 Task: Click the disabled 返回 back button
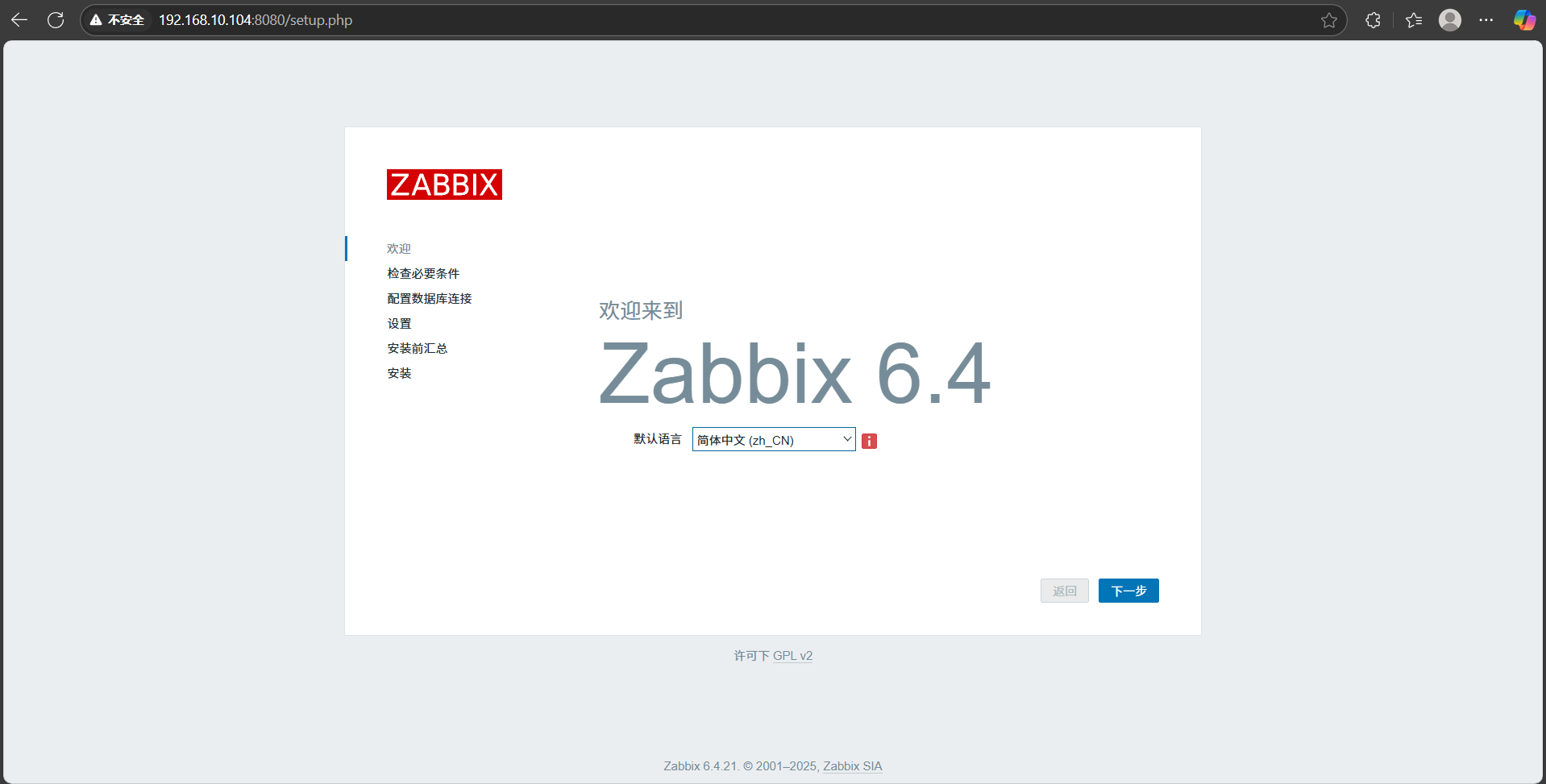coord(1065,591)
